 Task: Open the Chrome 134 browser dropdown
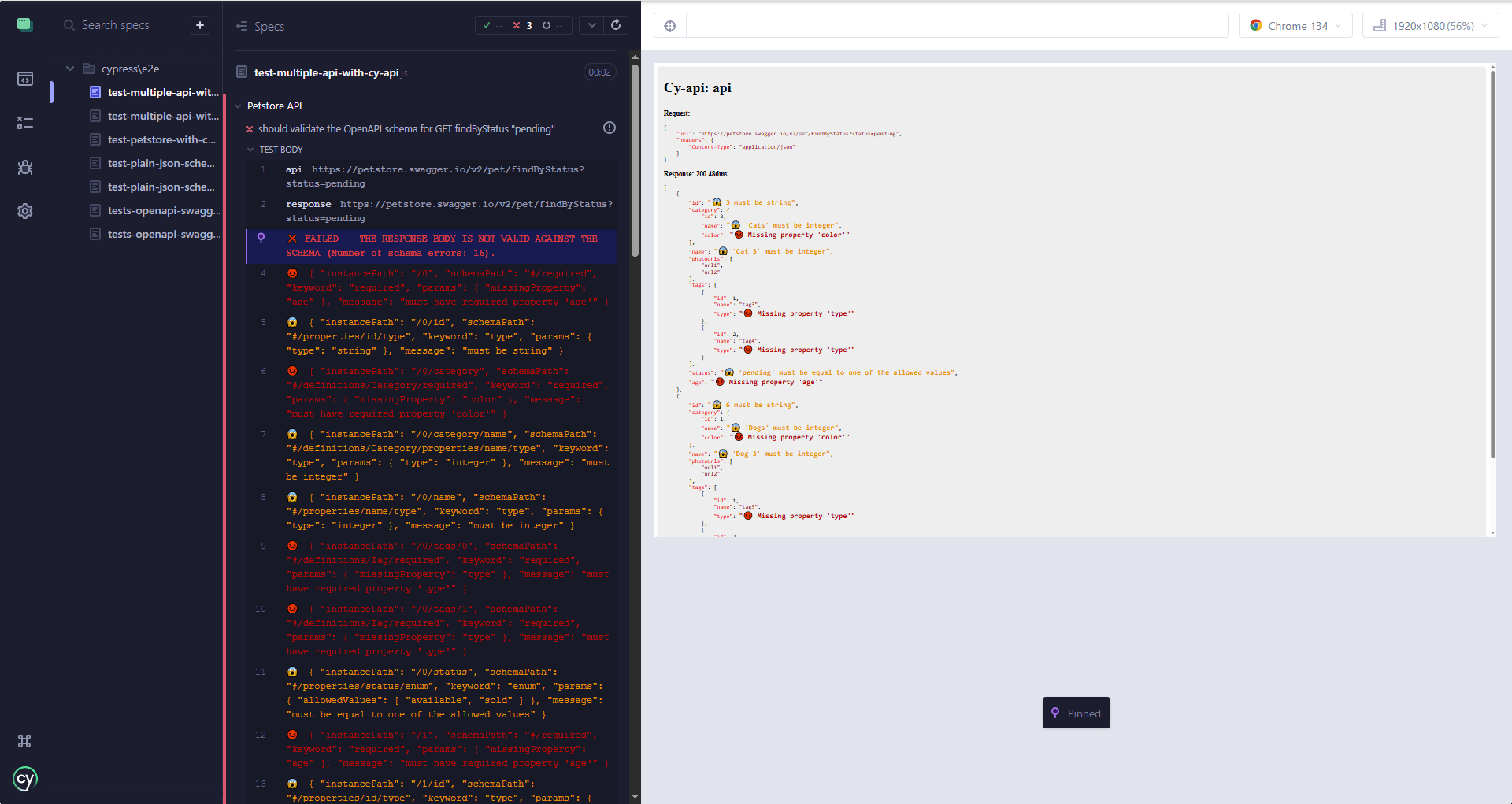(x=1295, y=25)
